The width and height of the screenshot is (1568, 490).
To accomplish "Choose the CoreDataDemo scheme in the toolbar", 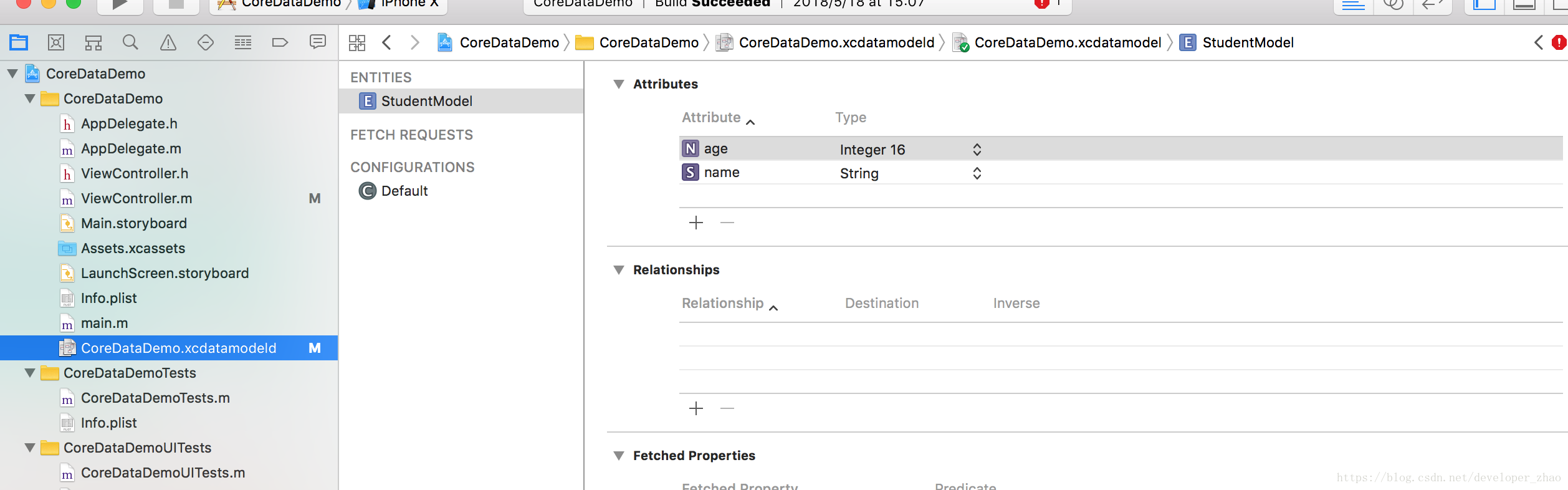I will click(x=279, y=4).
